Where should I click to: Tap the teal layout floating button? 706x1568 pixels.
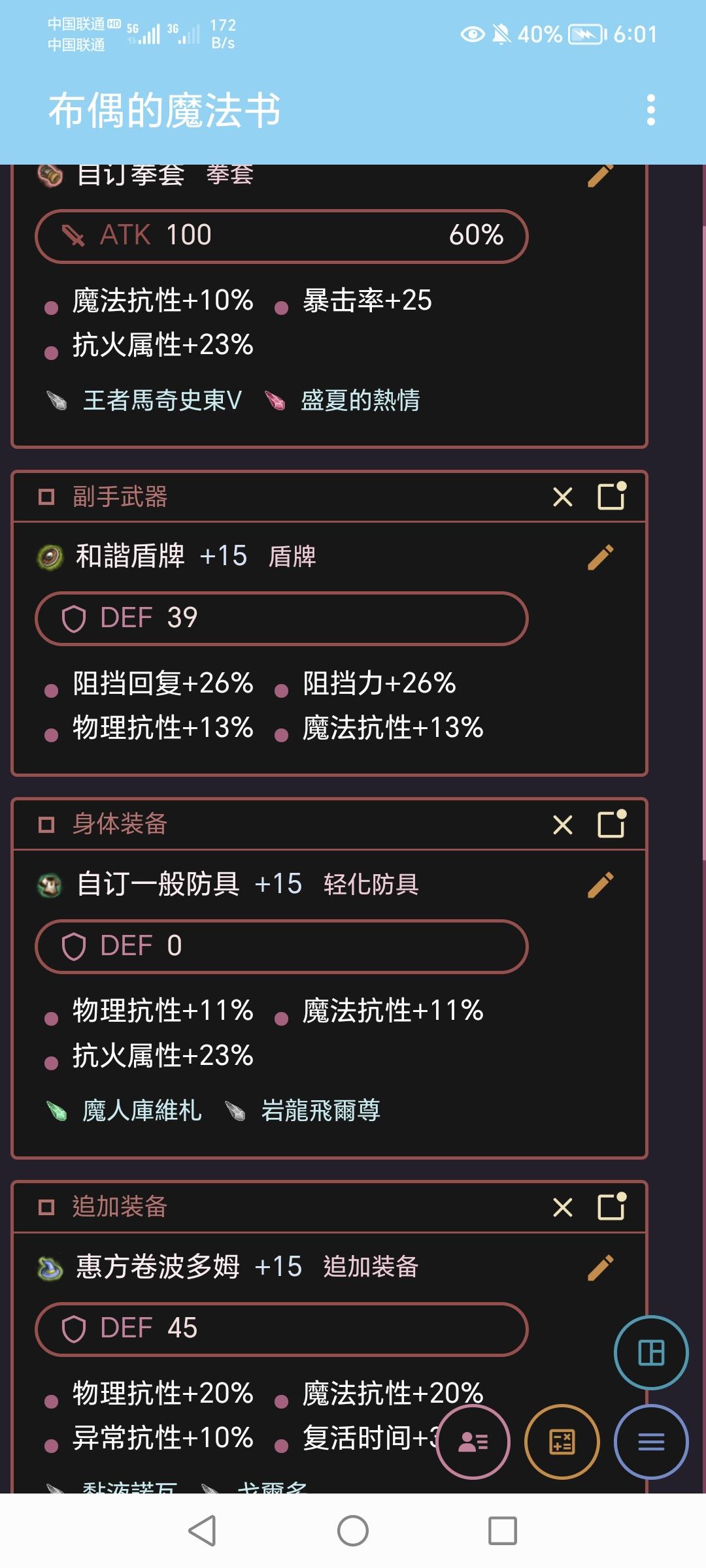(651, 1352)
